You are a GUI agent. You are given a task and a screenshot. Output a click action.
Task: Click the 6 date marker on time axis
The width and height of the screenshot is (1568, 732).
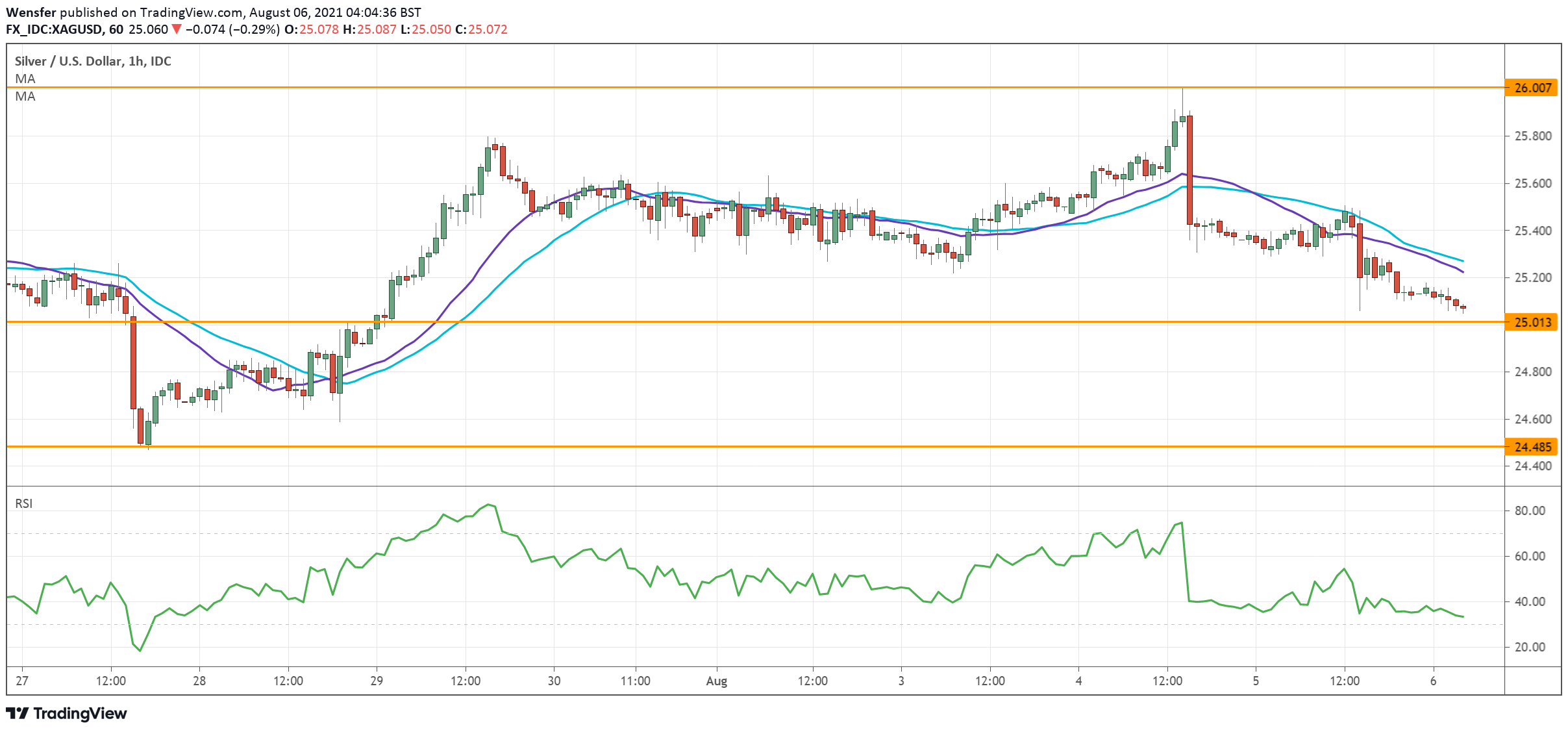tap(1433, 681)
